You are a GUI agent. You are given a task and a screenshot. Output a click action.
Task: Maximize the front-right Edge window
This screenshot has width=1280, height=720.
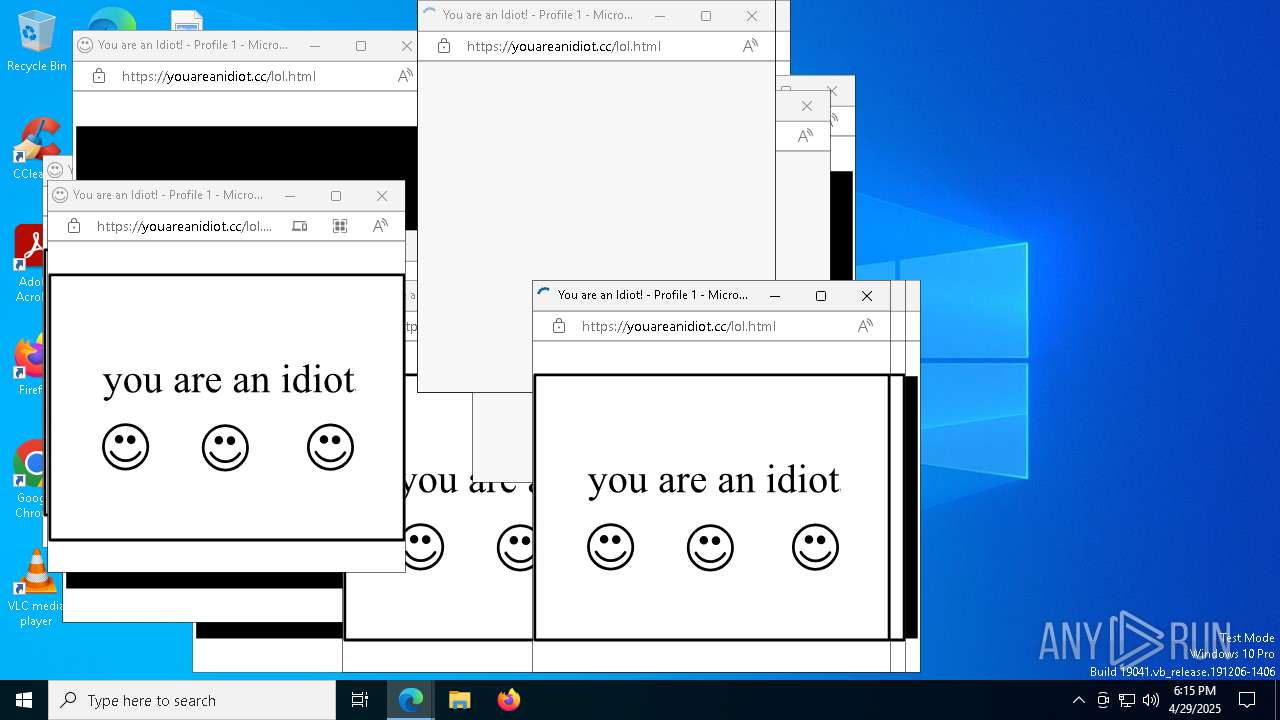coord(821,296)
